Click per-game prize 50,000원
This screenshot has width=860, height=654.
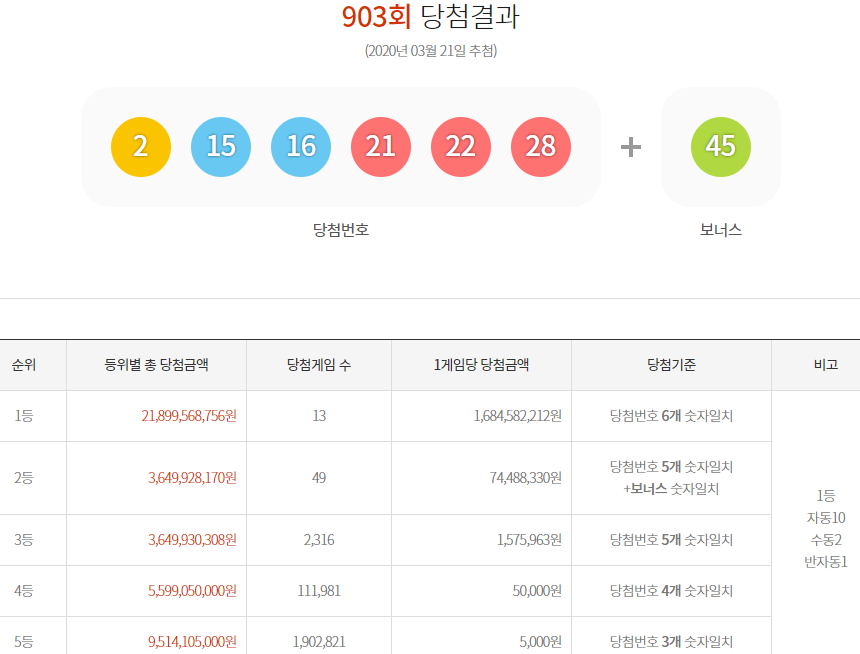[537, 591]
